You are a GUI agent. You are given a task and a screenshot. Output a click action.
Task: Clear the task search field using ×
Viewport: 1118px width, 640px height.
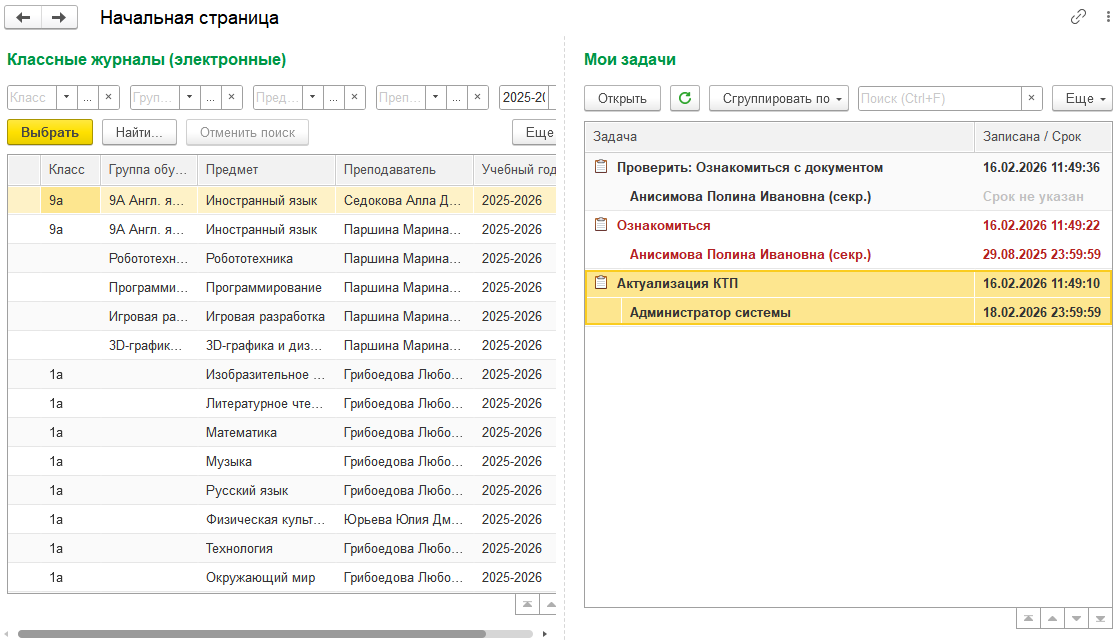click(1032, 98)
